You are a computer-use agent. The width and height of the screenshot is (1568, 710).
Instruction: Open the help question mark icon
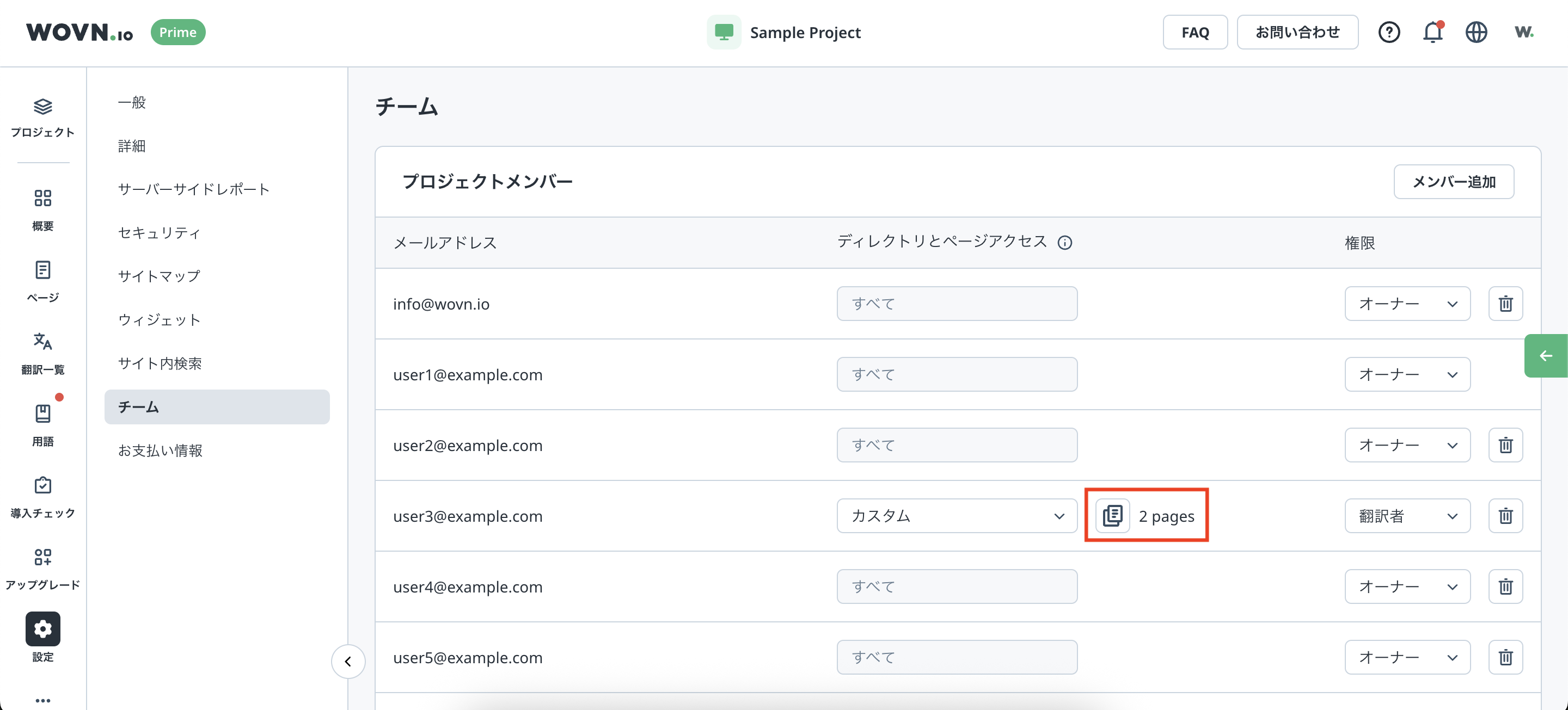point(1389,32)
